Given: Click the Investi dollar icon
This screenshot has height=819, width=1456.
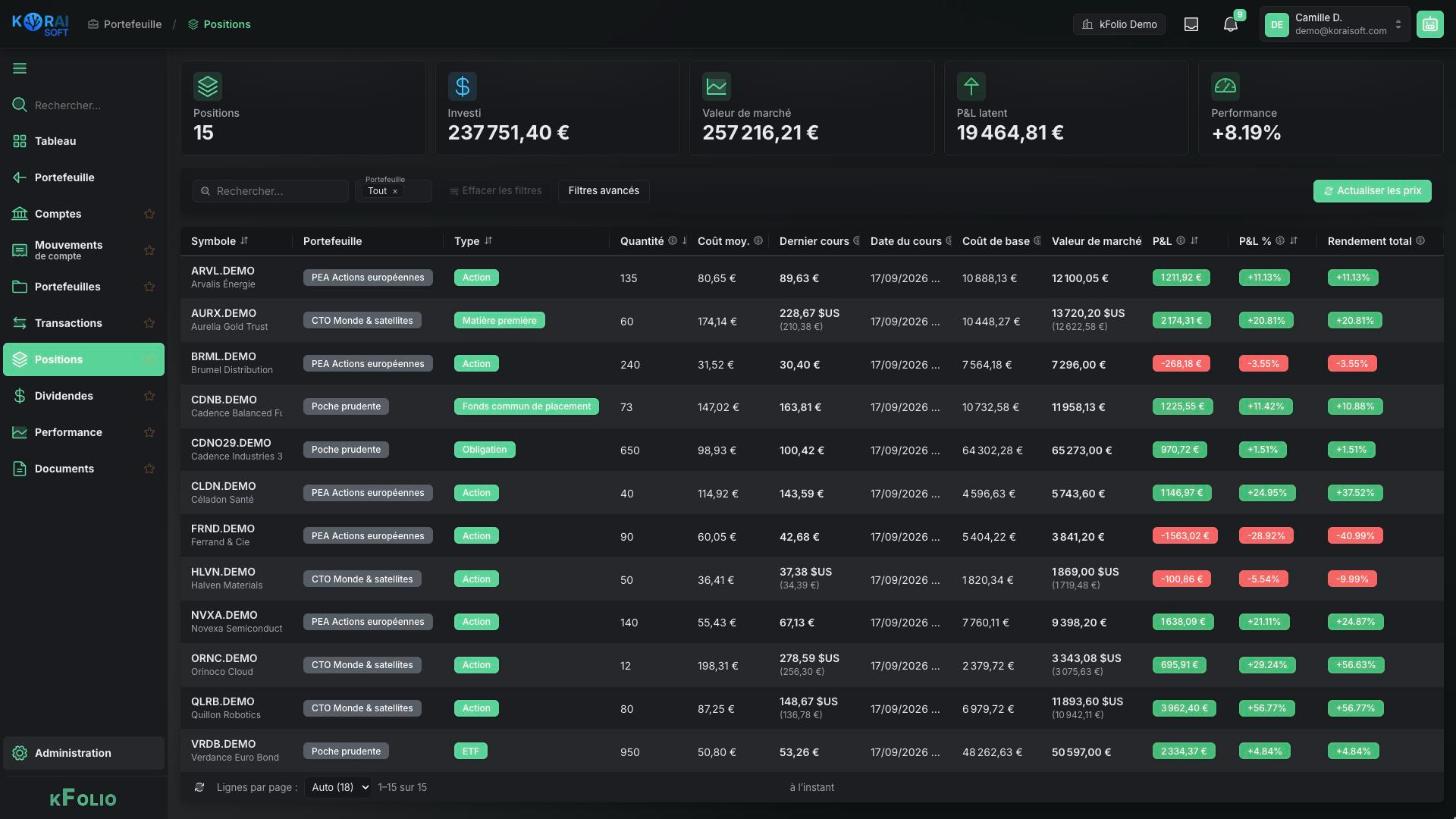Looking at the screenshot, I should coord(462,86).
